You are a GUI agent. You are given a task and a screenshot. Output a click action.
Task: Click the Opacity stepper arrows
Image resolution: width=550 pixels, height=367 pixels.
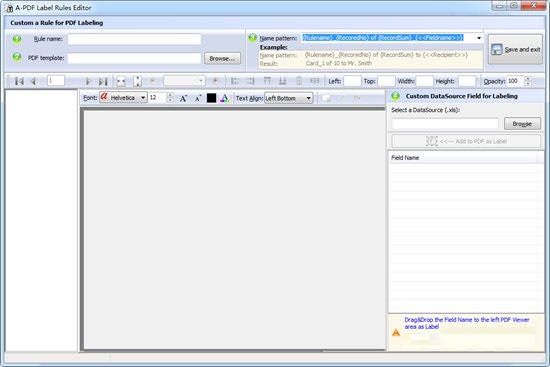[x=528, y=81]
